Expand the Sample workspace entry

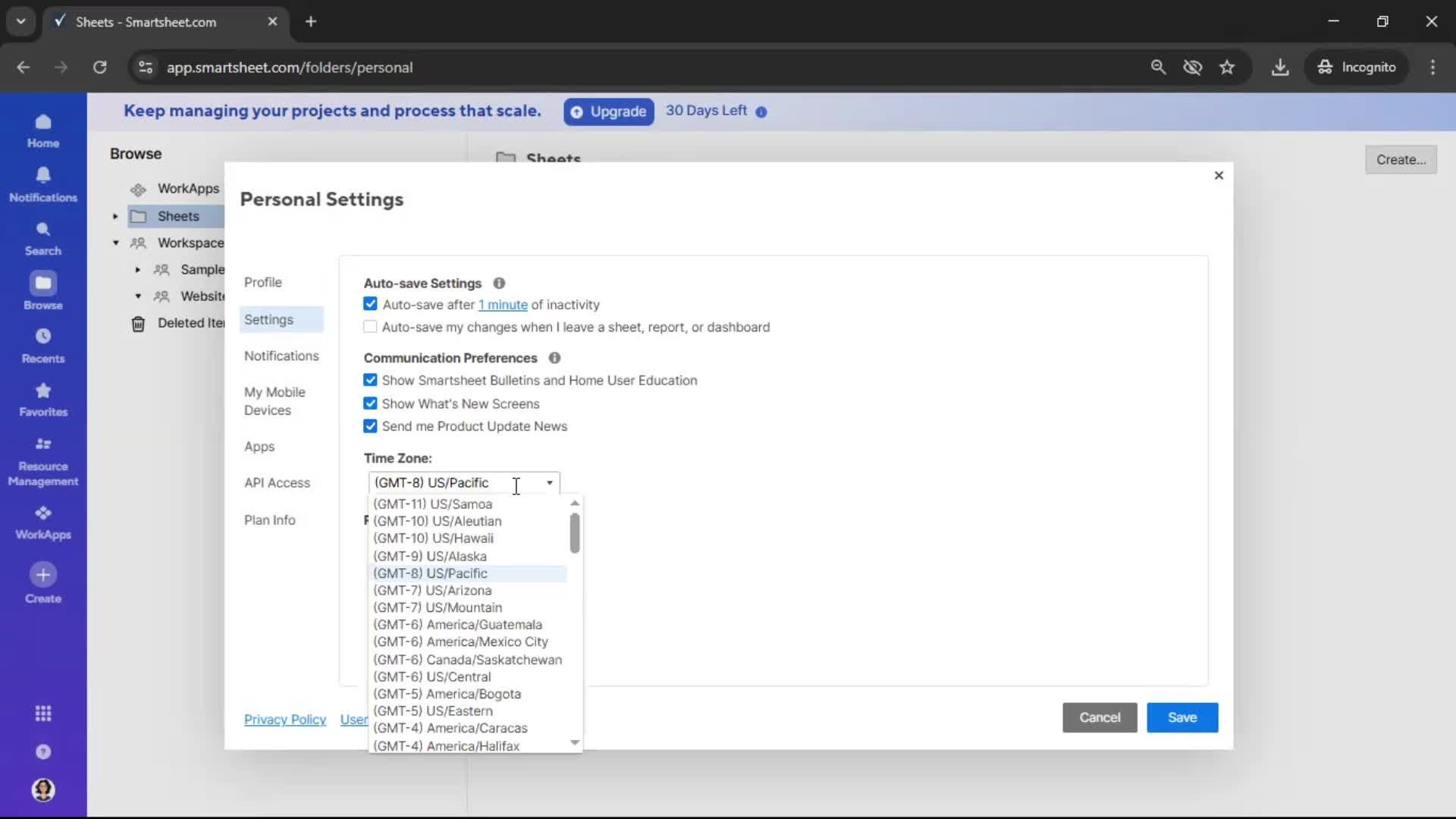(x=137, y=269)
